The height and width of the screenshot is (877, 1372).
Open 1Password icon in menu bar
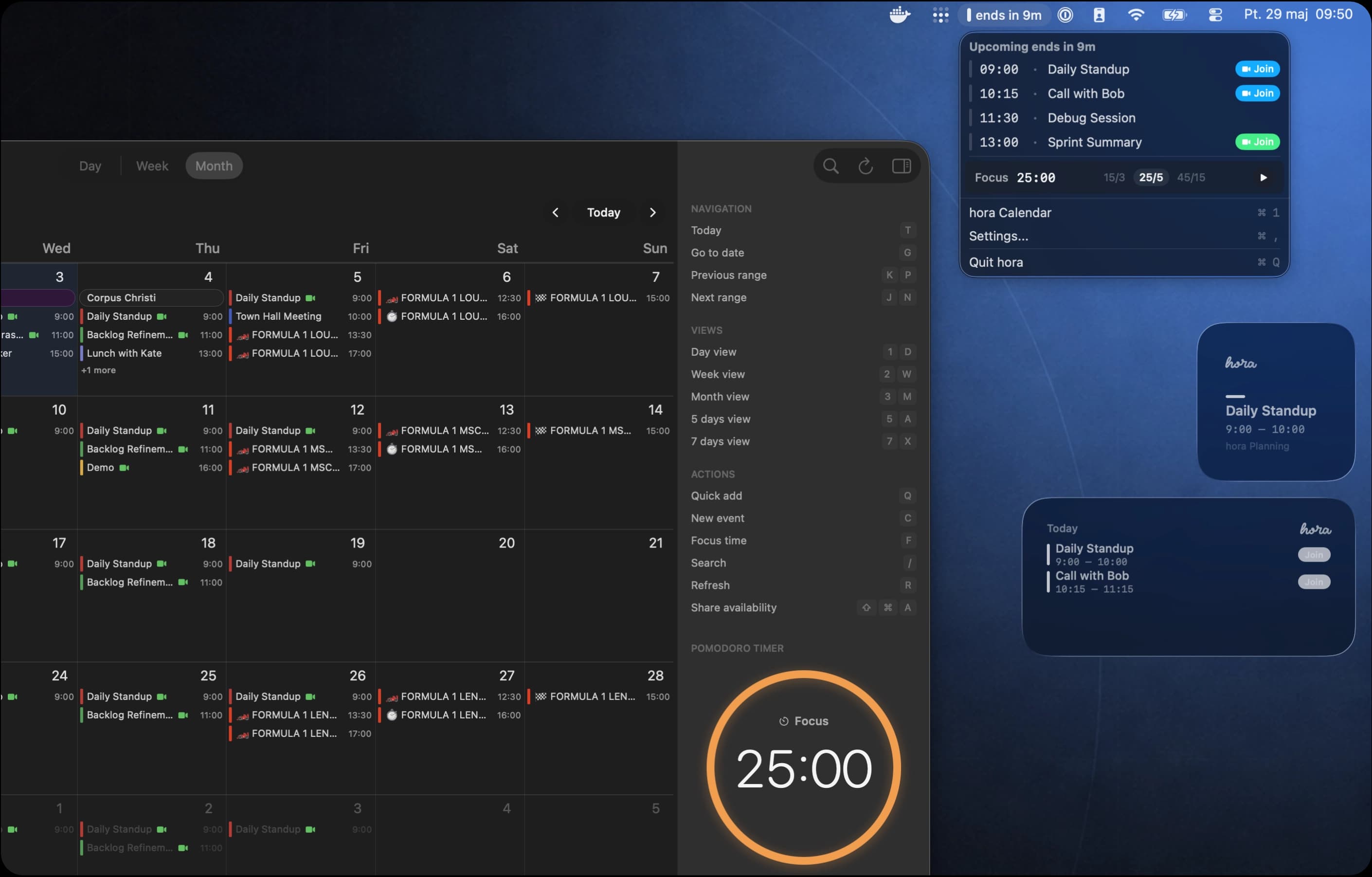tap(1065, 15)
